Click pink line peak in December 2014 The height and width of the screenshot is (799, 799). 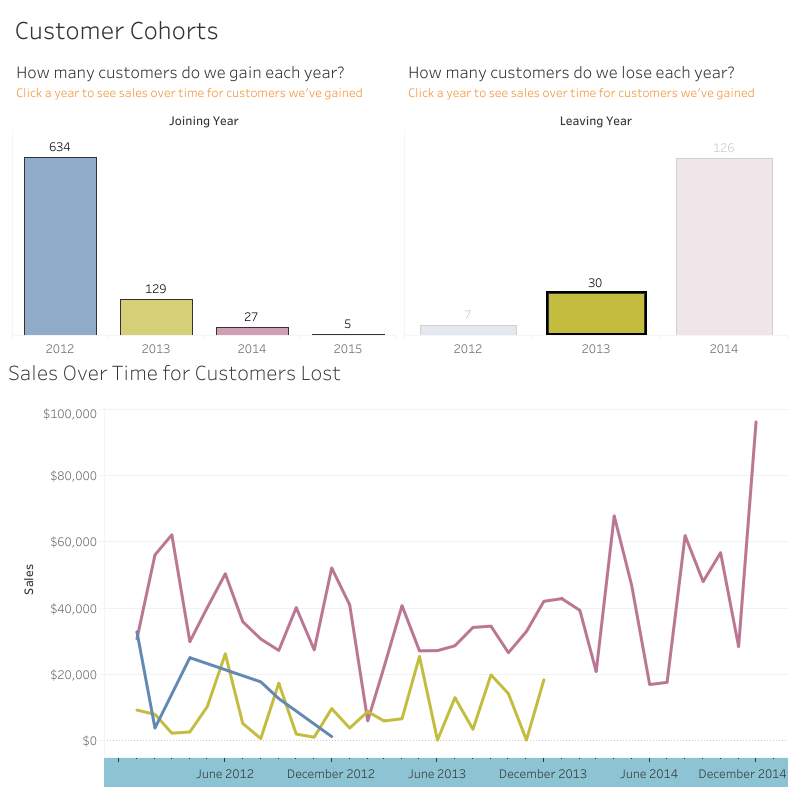click(755, 423)
